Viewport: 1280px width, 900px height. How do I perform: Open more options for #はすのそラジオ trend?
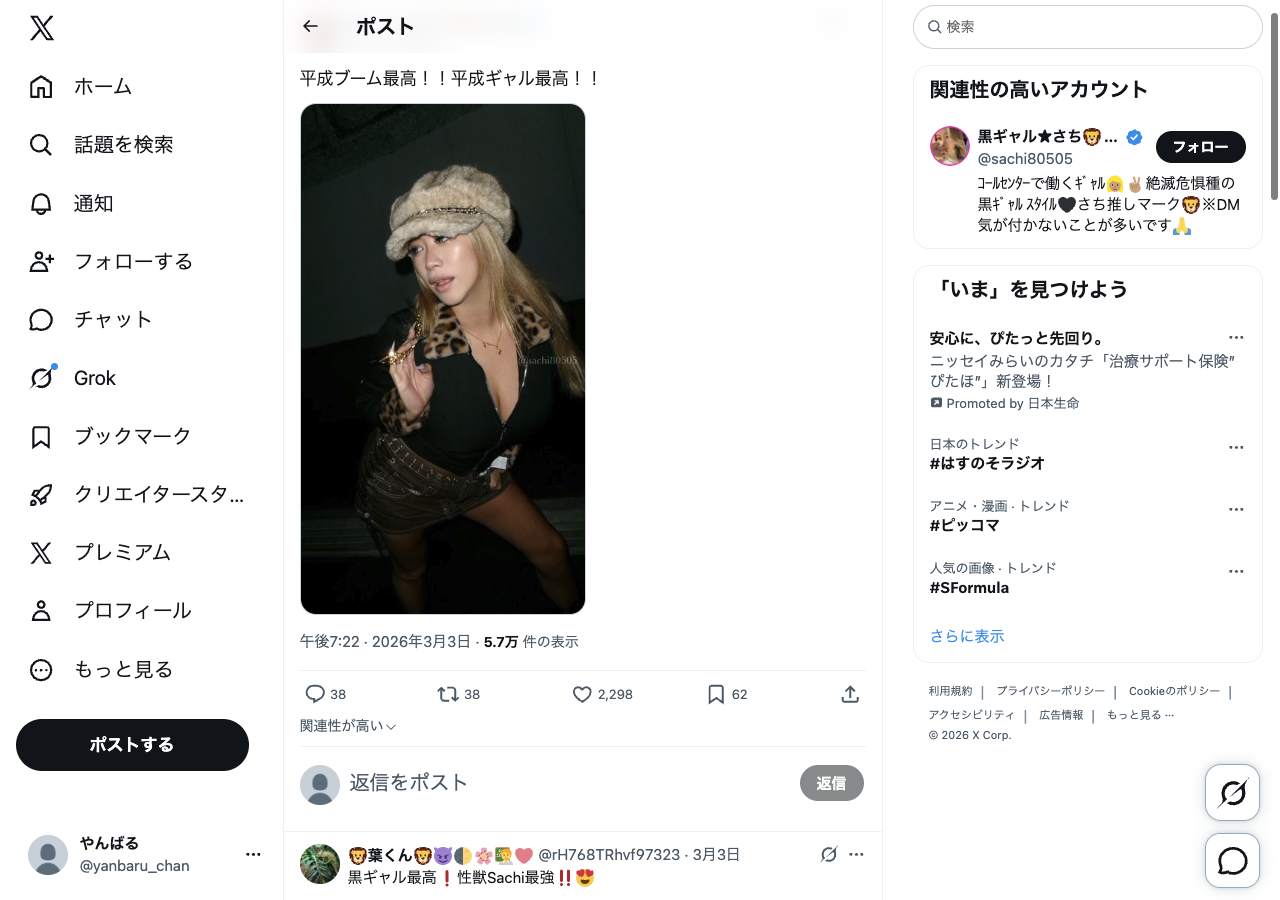(x=1236, y=448)
